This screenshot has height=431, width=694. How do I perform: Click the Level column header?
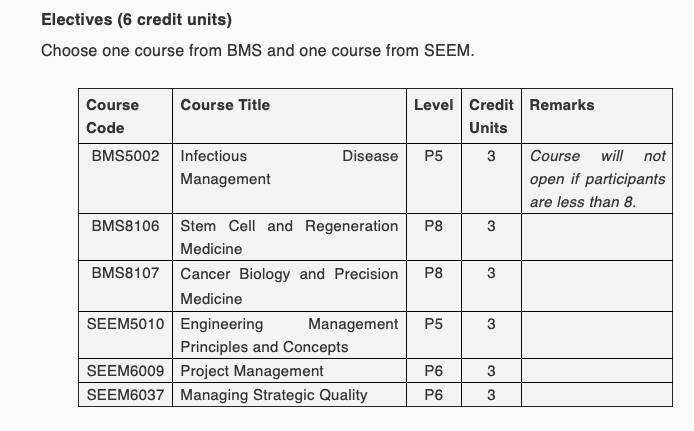click(434, 105)
